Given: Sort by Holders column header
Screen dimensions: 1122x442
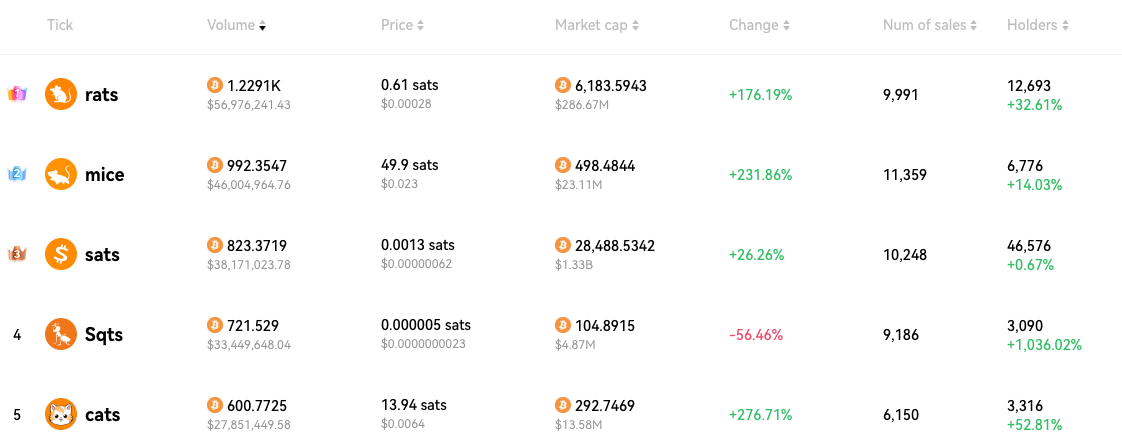Looking at the screenshot, I should click(x=1038, y=25).
